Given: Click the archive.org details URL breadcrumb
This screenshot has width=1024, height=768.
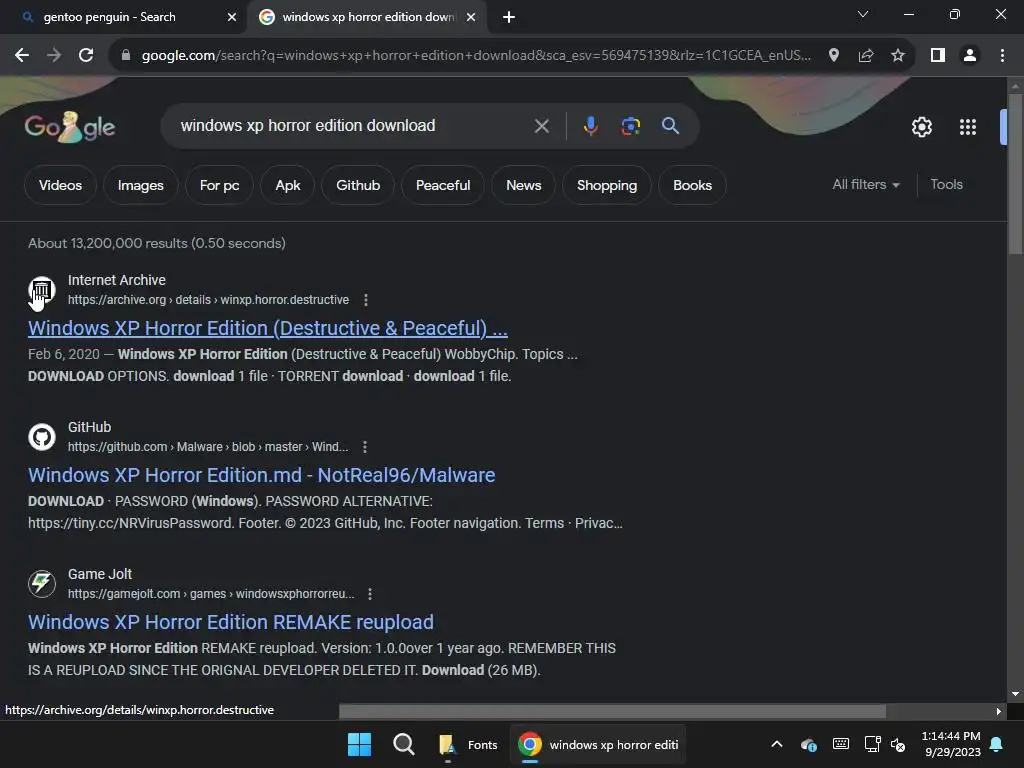Looking at the screenshot, I should click(208, 300).
